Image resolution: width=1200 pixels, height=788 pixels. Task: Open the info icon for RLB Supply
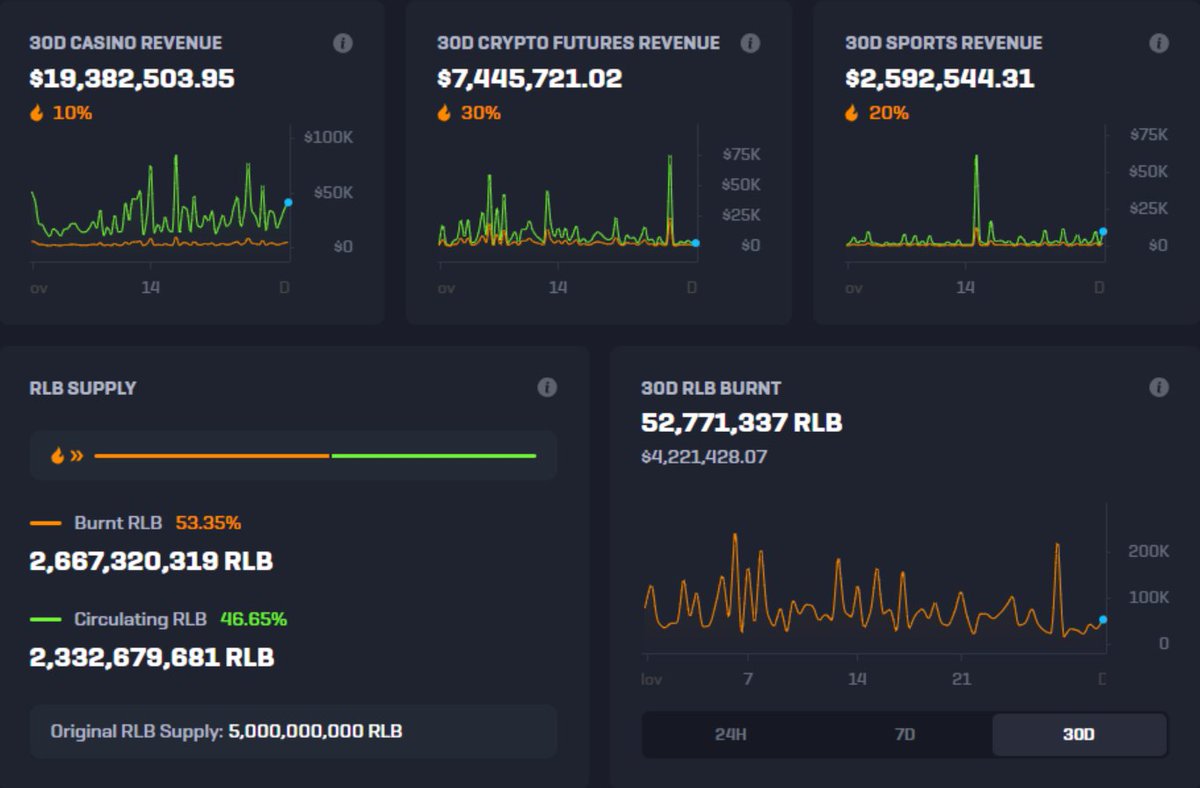click(547, 387)
